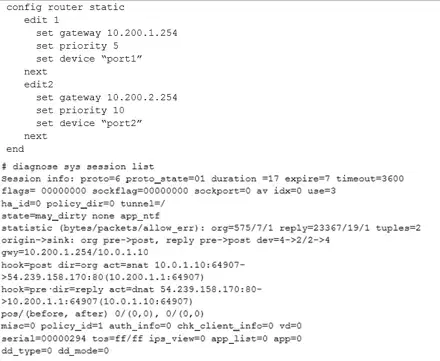Click the 'edit2' text line
This screenshot has width=440, height=361.
point(39,84)
